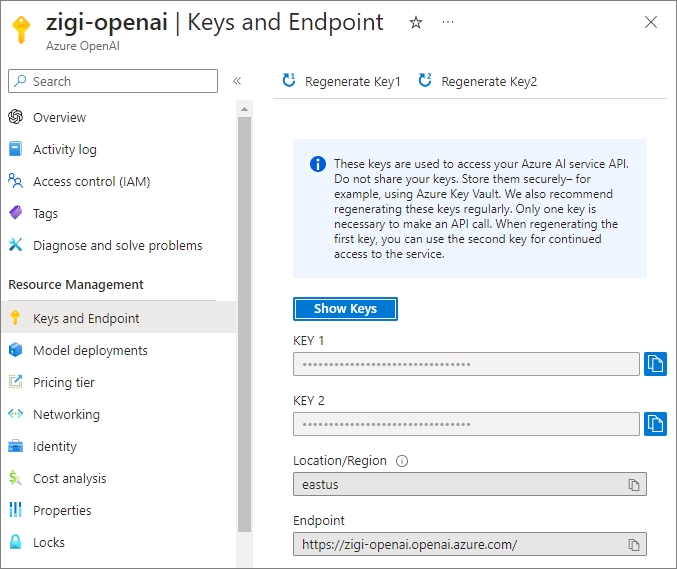Click the eastus Location/Region field
Screen dimensions: 677x569
470,484
